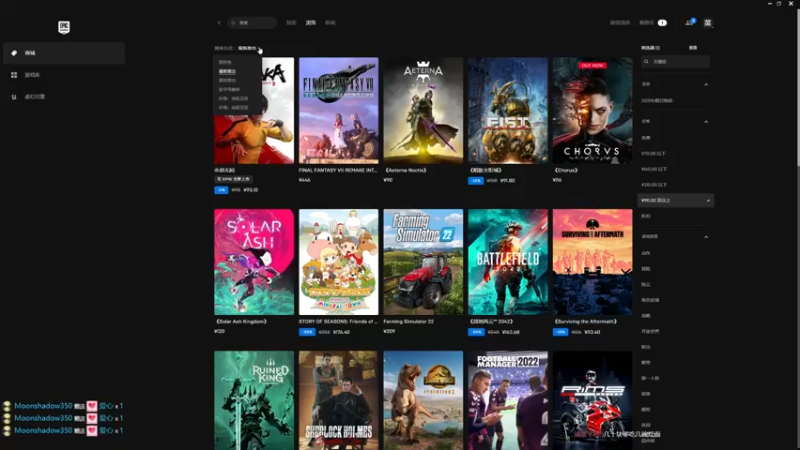The height and width of the screenshot is (450, 800).
Task: Click the discount badge under F.I.S.T.
Action: (x=476, y=181)
